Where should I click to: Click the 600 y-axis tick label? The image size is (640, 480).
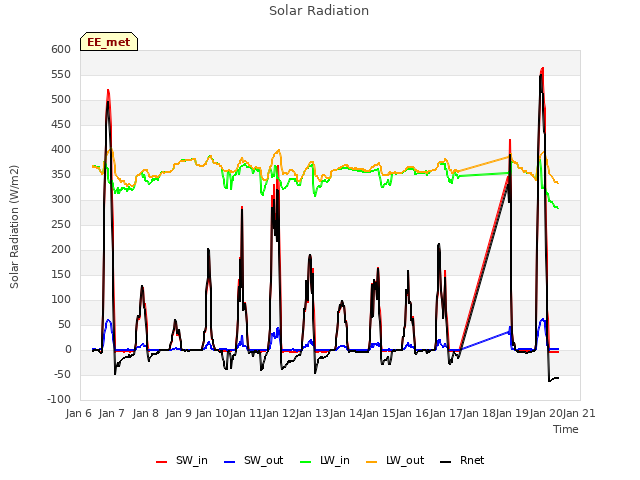pos(61,49)
